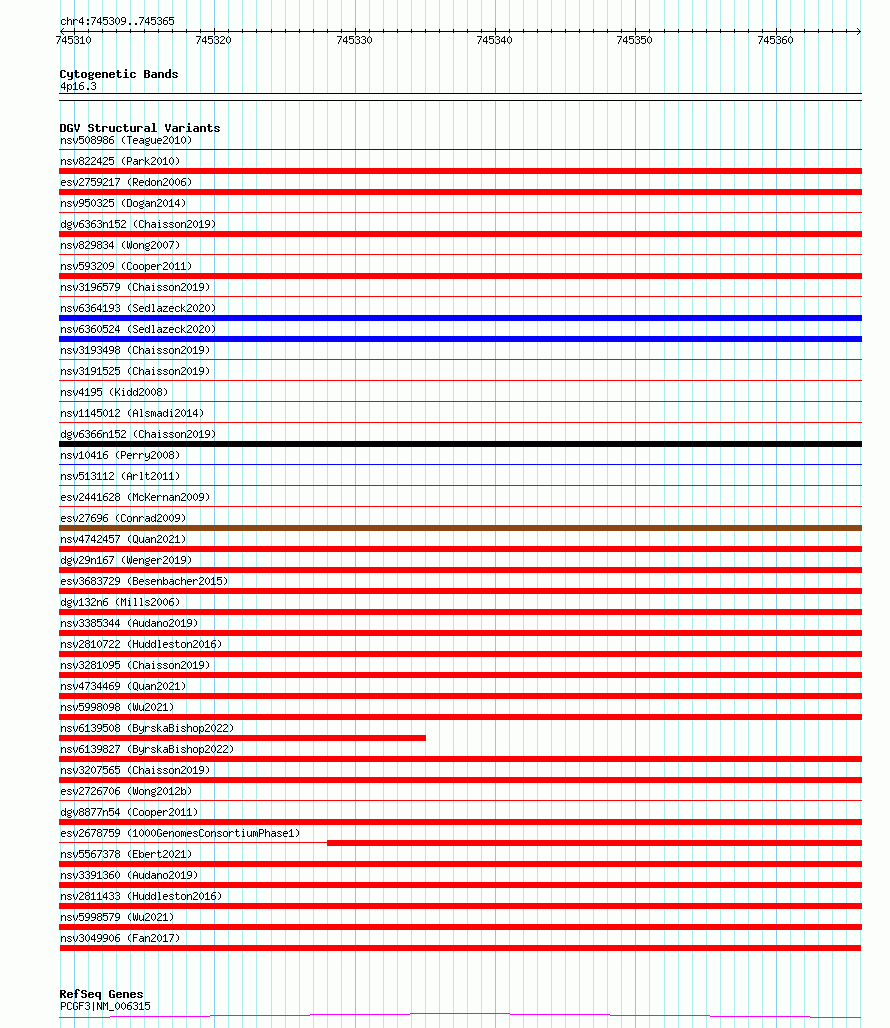
Task: Open the esv2759217 (Redon2006) variant
Action: point(126,182)
